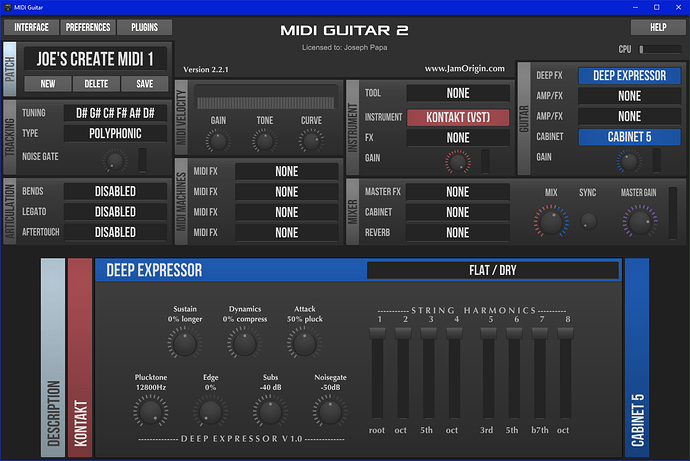690x461 pixels.
Task: Open the fourth MIDI FX slot
Action: pyautogui.click(x=286, y=232)
